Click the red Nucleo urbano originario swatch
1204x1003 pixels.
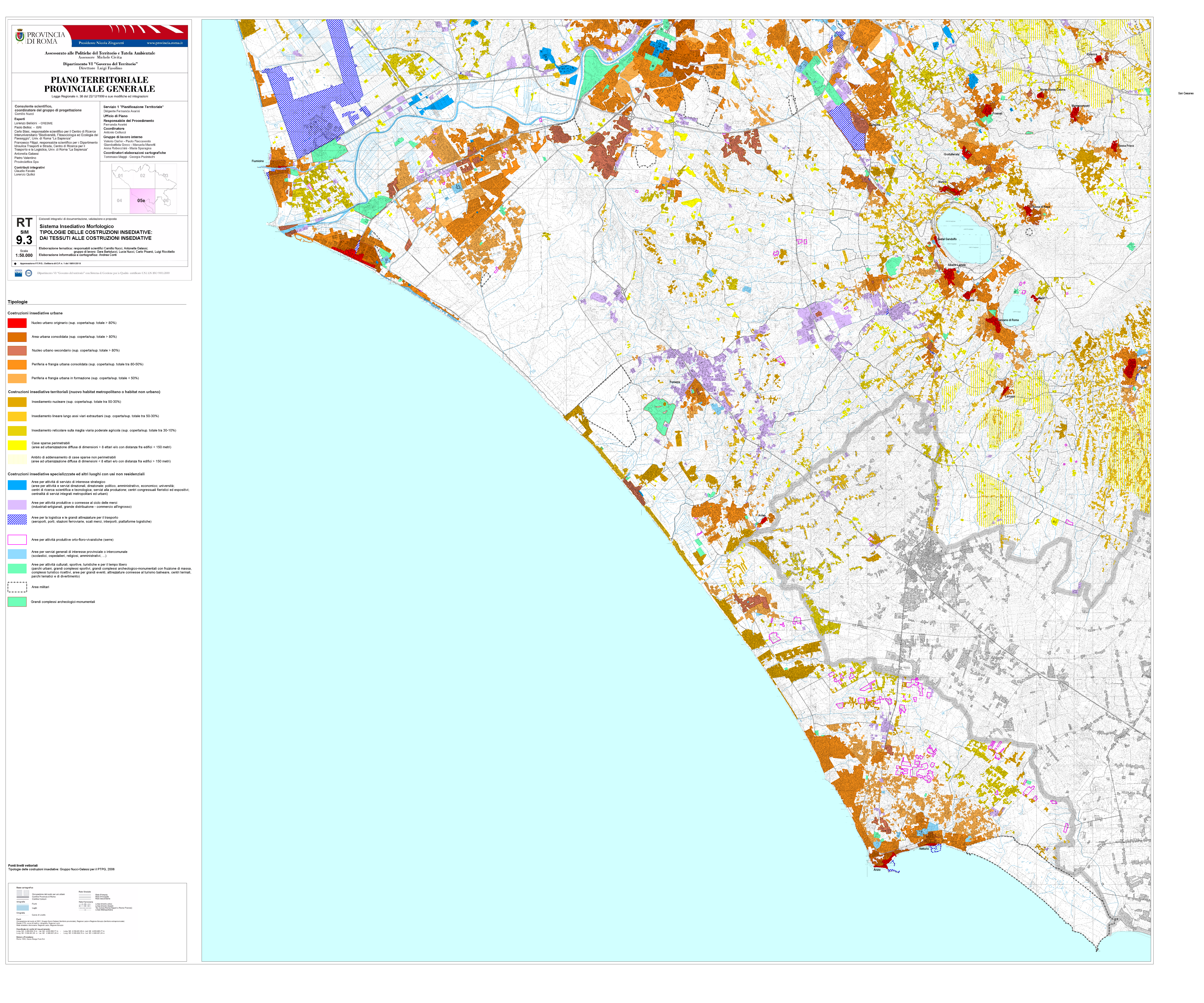[17, 323]
